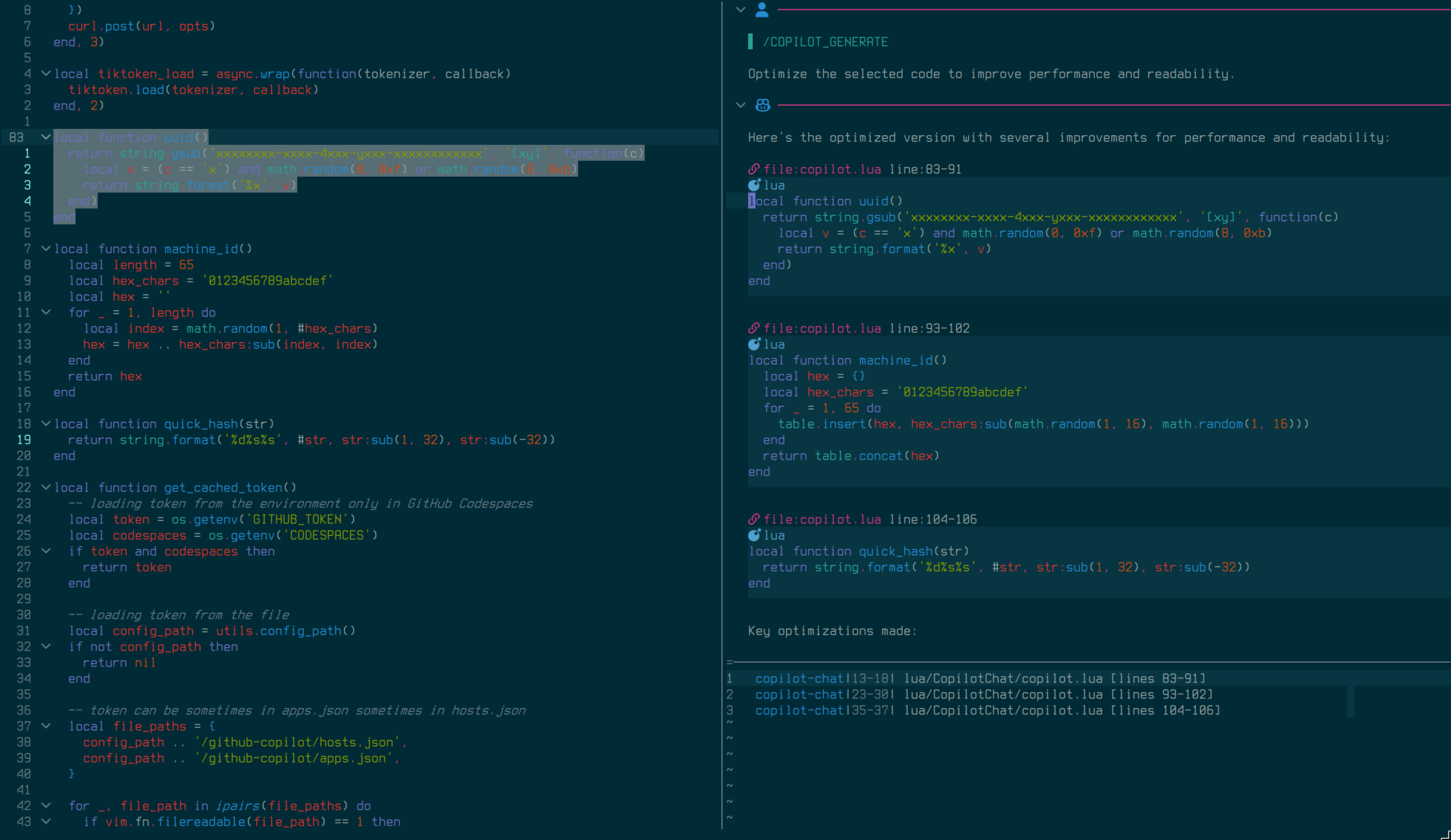Click the lua icon above the machine_id code block
1451x840 pixels.
[754, 344]
